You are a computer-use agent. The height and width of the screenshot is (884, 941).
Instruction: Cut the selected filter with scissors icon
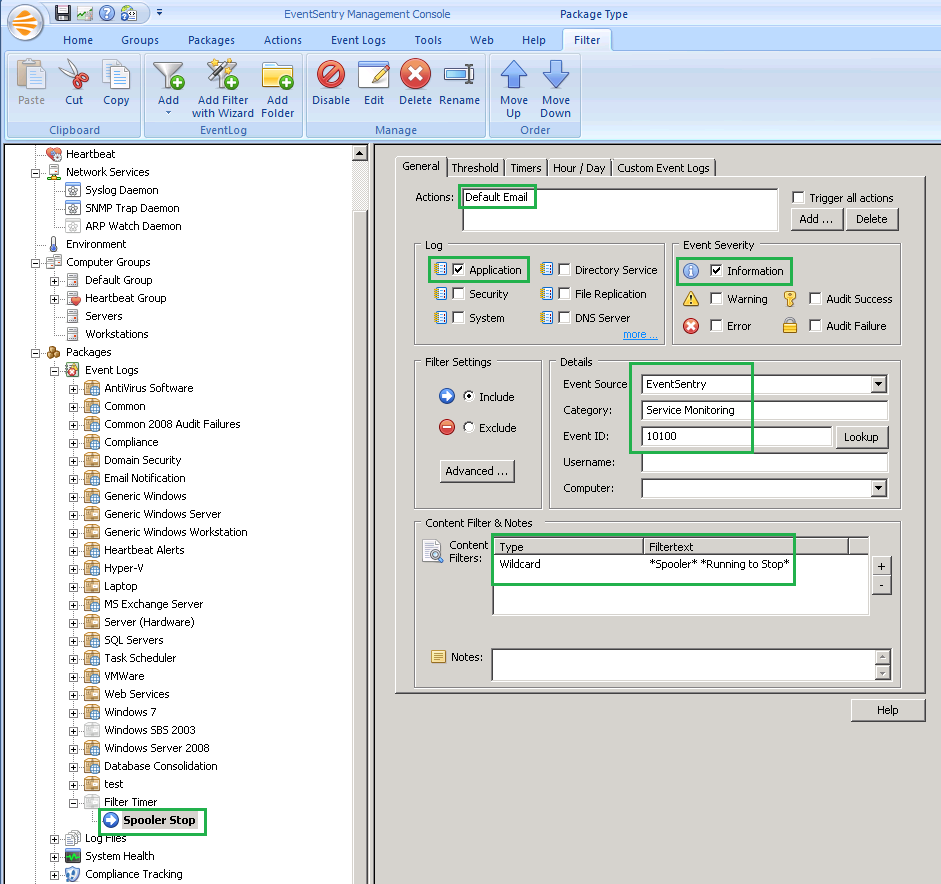click(x=74, y=82)
